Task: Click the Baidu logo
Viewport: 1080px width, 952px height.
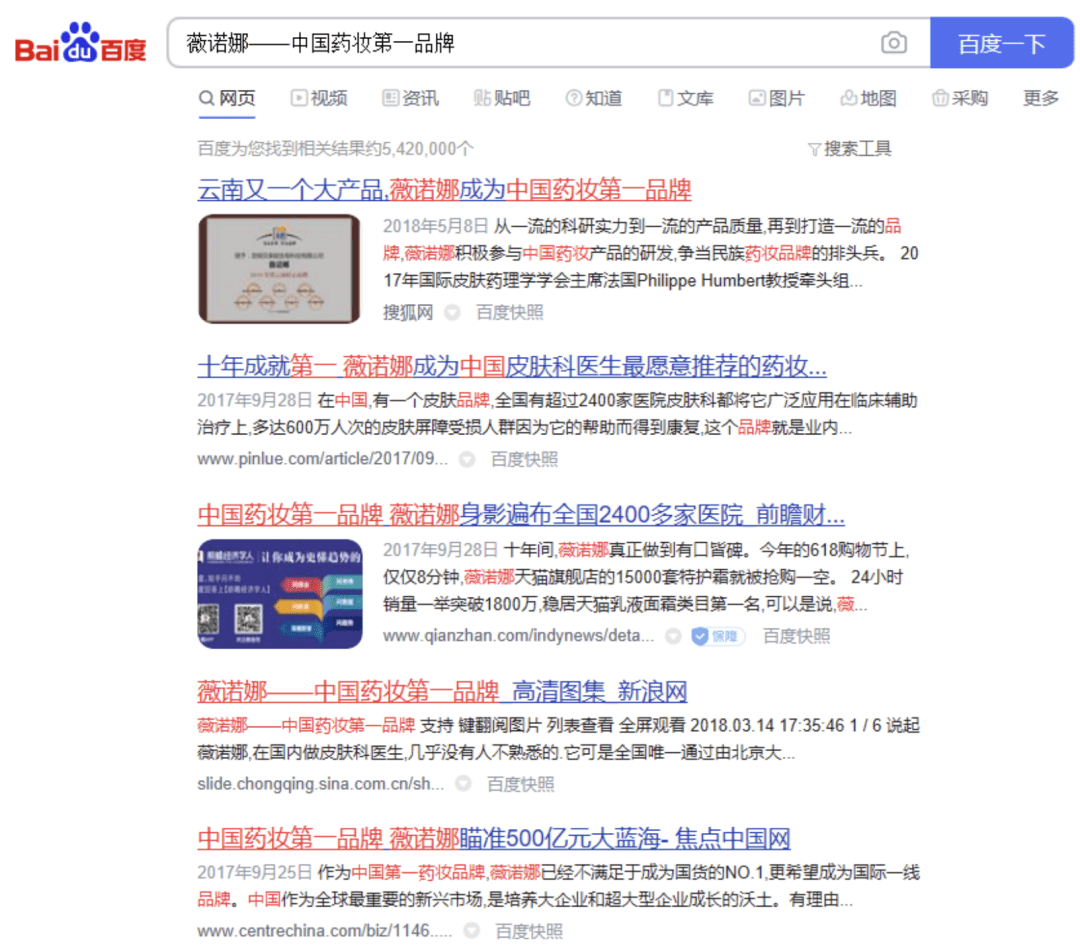Action: [x=81, y=43]
